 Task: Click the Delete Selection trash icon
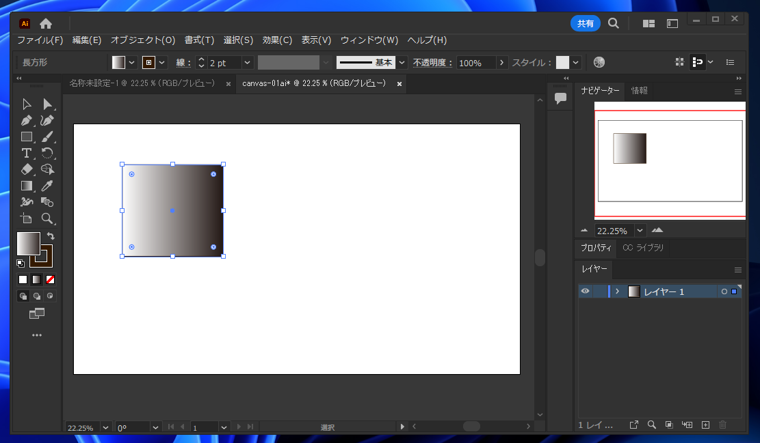(x=723, y=425)
